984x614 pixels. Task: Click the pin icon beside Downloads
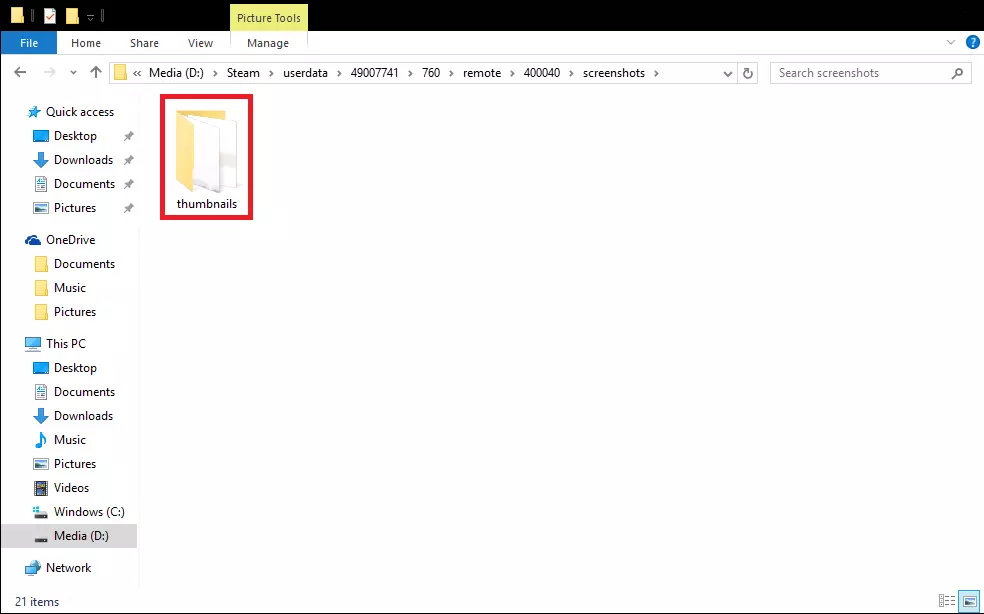[129, 160]
